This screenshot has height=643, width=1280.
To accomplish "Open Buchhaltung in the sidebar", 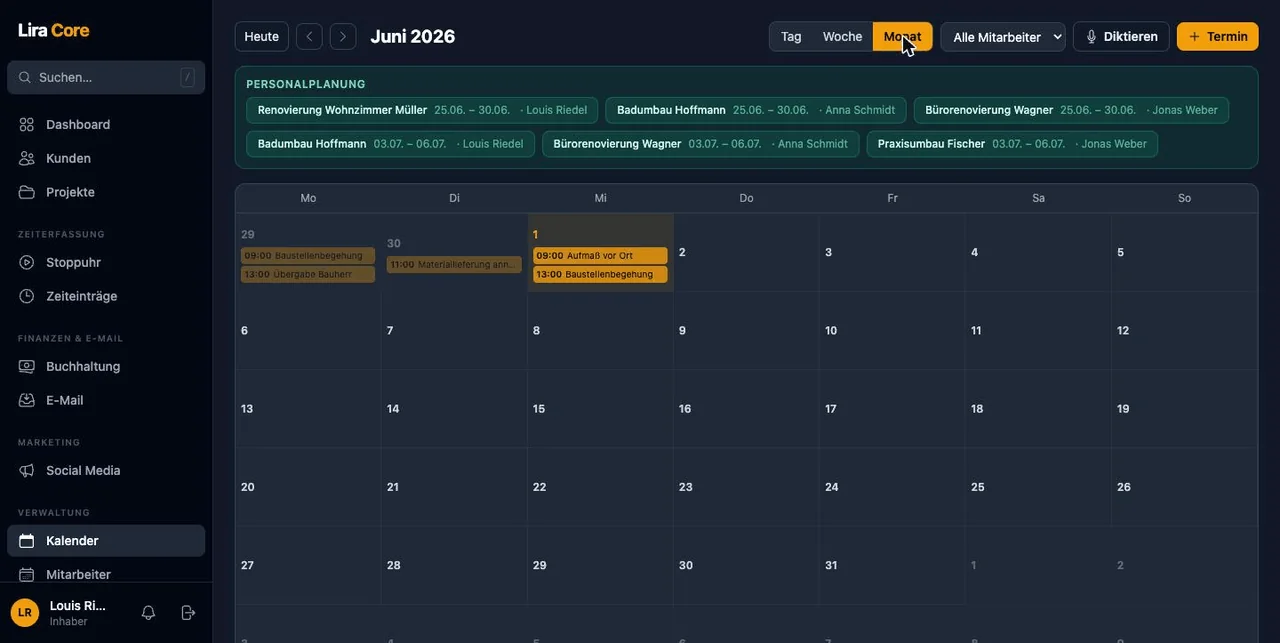I will coord(106,366).
